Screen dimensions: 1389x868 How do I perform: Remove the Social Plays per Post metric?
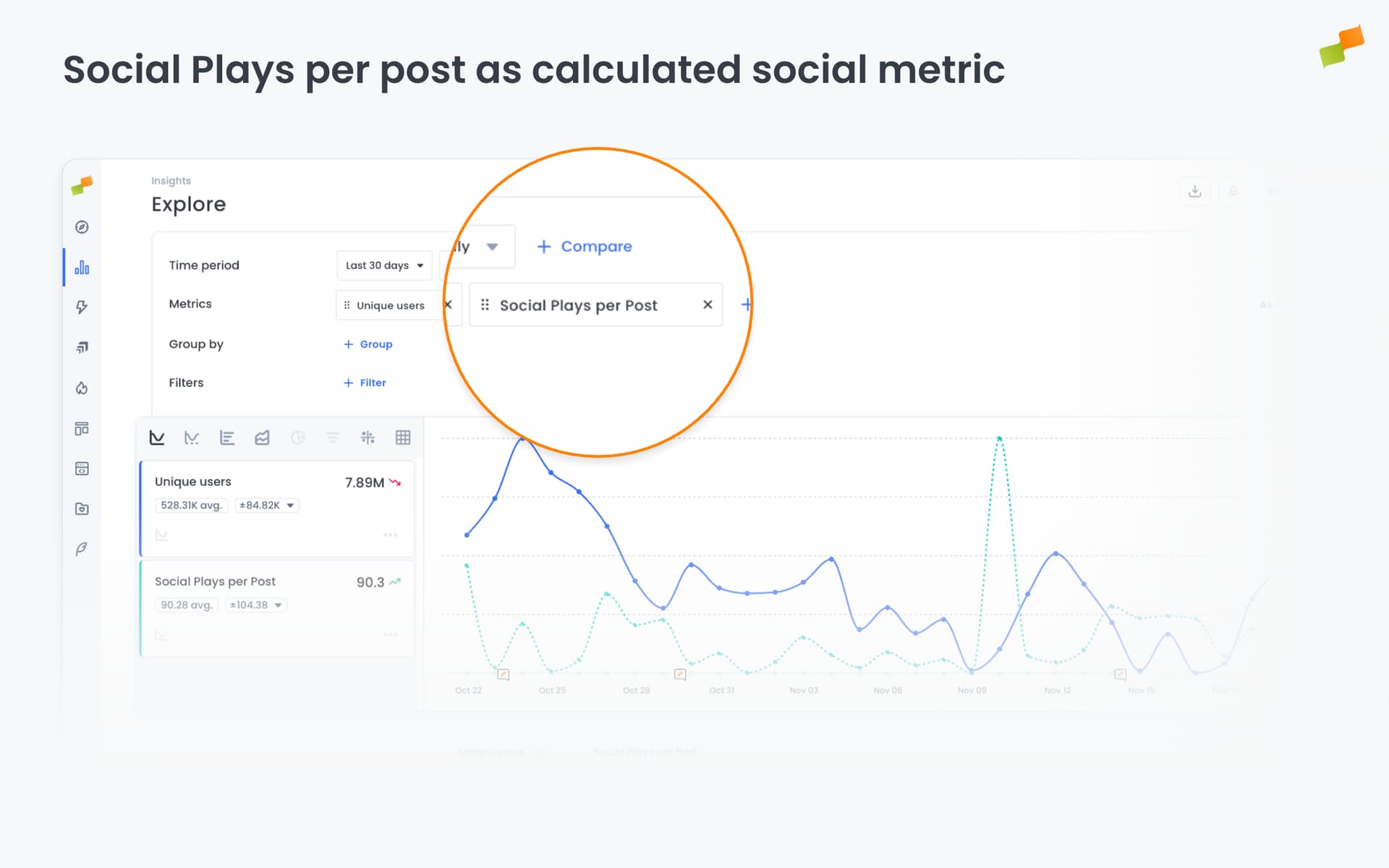(x=708, y=305)
